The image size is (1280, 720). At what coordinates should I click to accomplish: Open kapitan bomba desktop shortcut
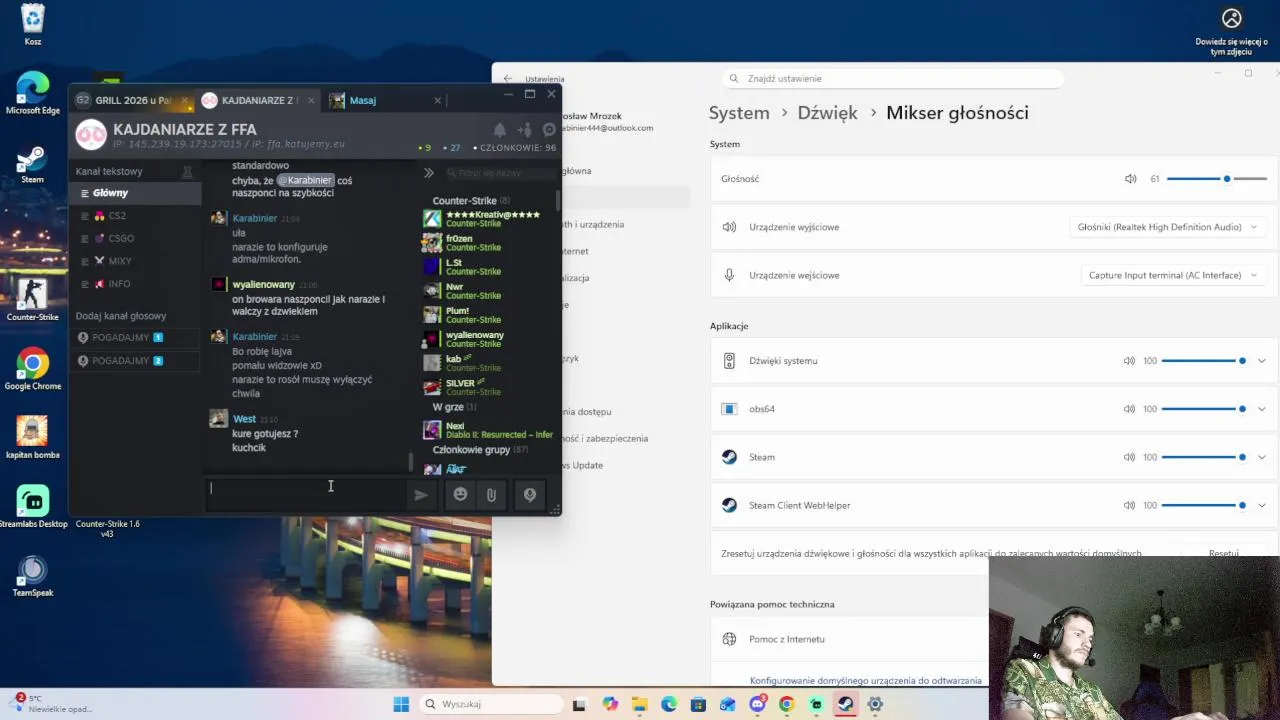coord(33,437)
